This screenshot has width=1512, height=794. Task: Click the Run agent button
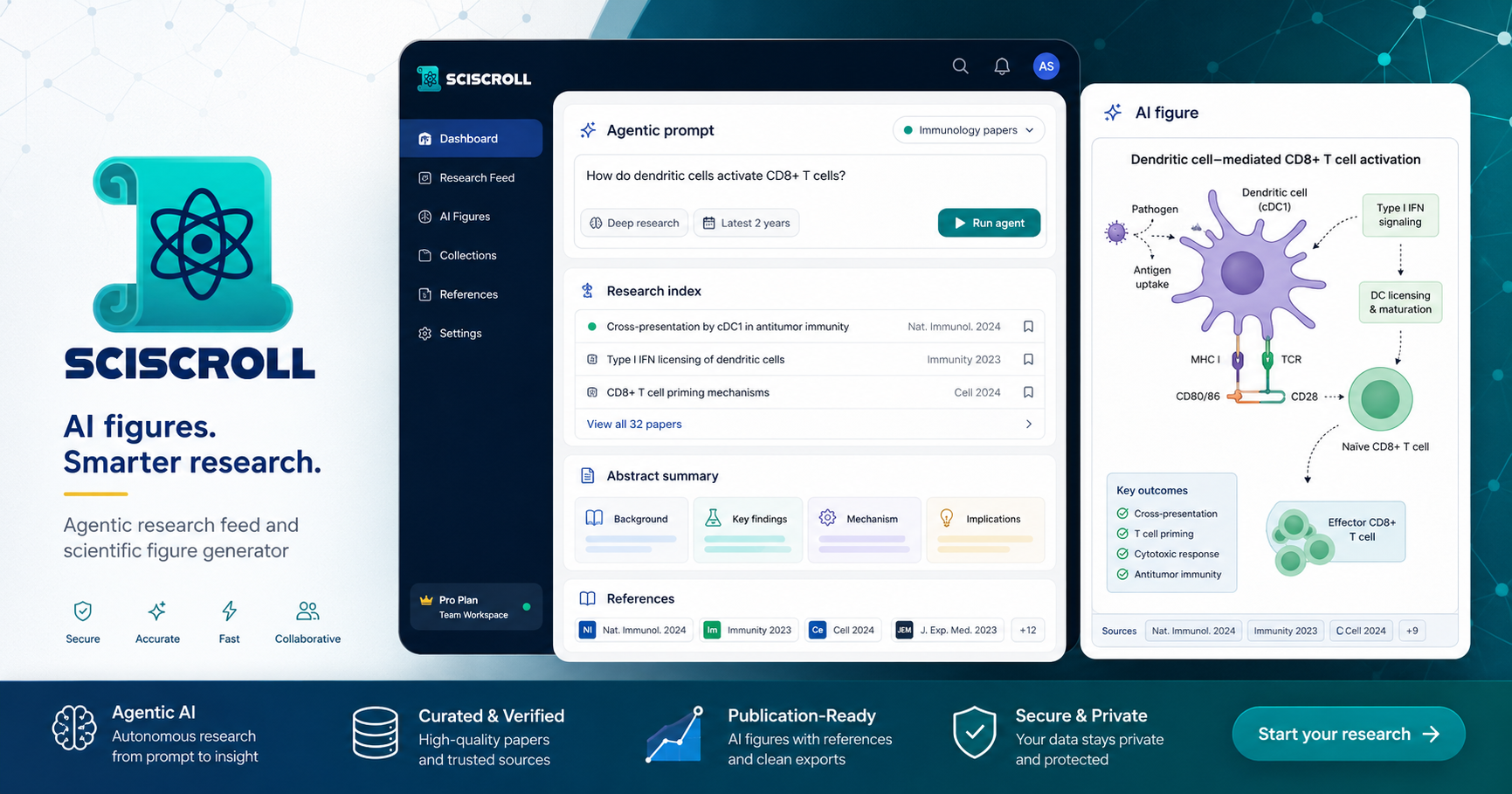(x=989, y=223)
